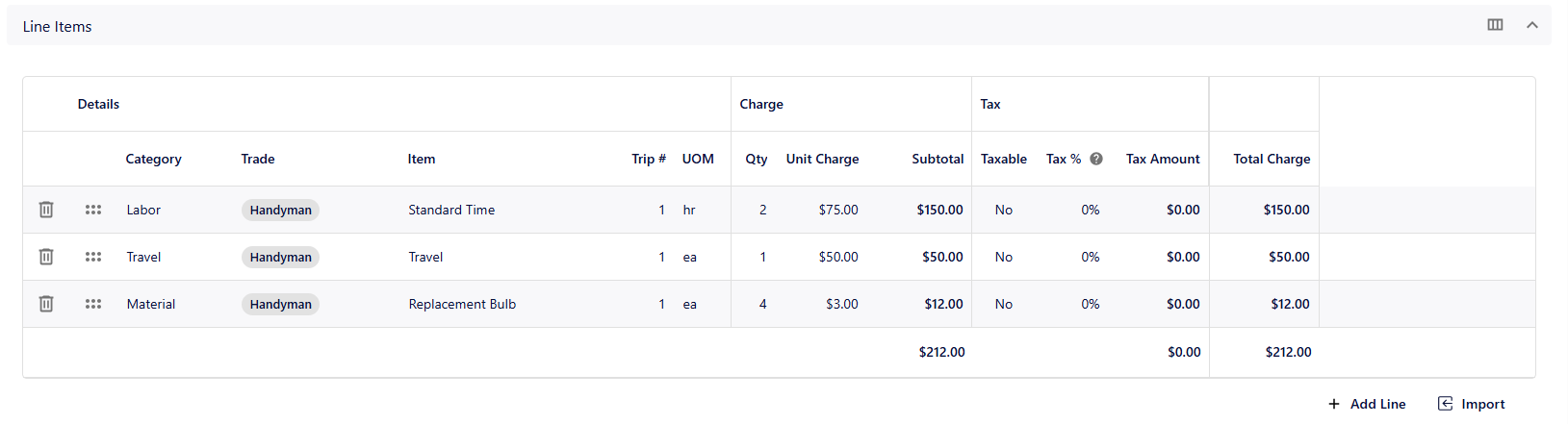Click the Total Charge column header
Image resolution: width=1568 pixels, height=424 pixels.
pos(1272,159)
